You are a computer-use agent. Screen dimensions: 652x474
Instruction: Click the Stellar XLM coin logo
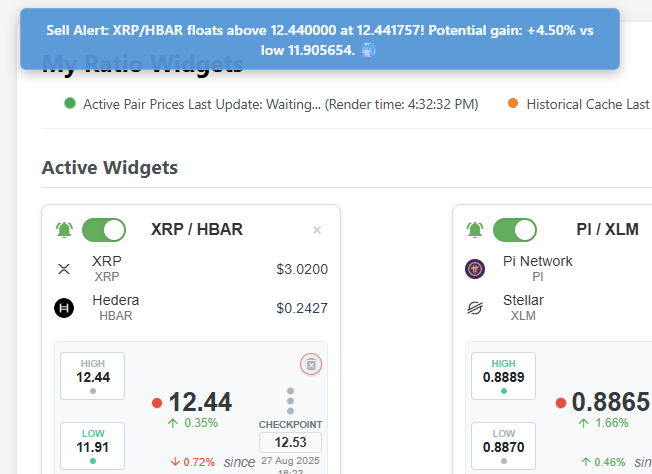coord(475,308)
